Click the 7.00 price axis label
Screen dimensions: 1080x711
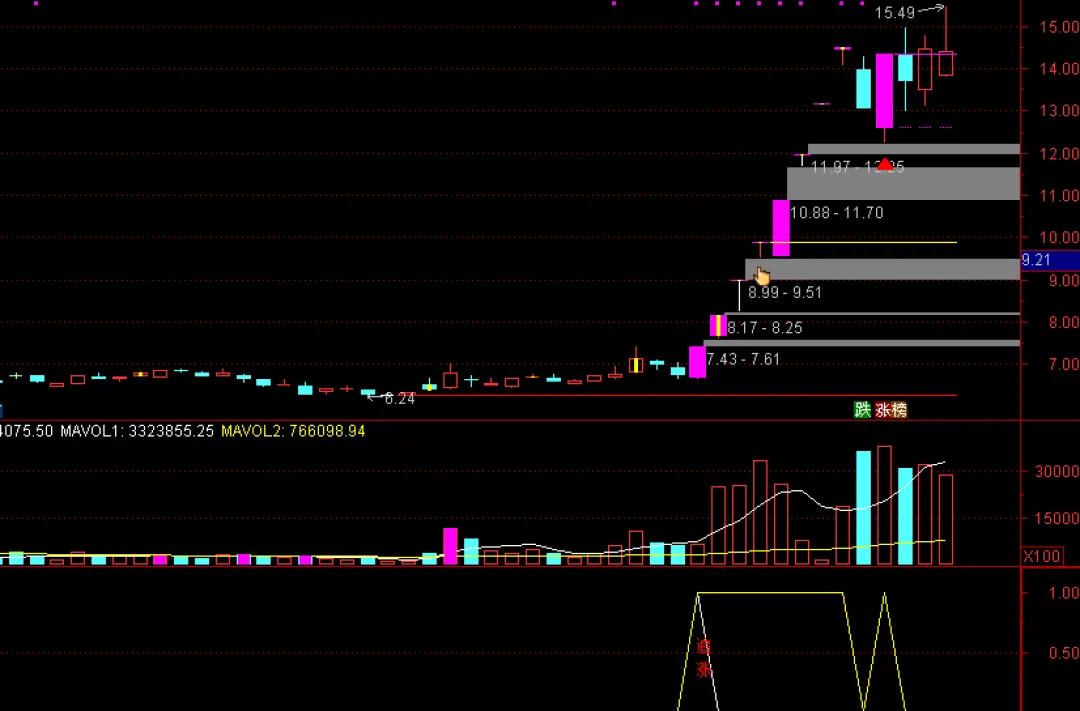pyautogui.click(x=1063, y=364)
